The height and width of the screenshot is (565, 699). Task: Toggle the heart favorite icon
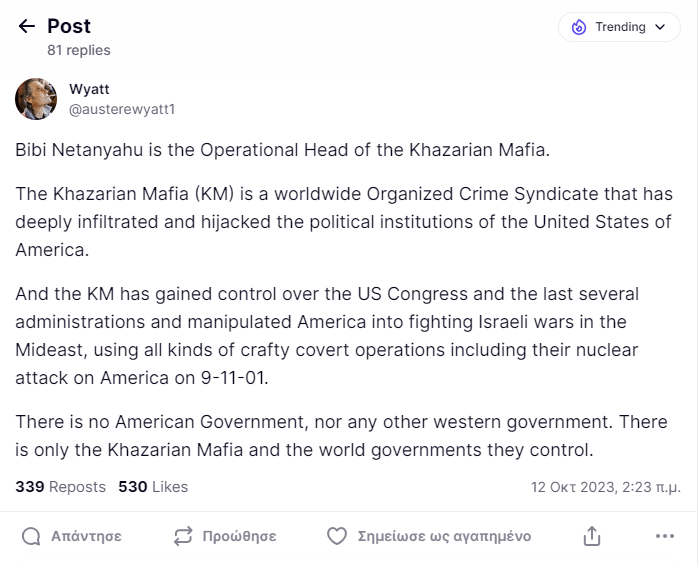[x=337, y=536]
